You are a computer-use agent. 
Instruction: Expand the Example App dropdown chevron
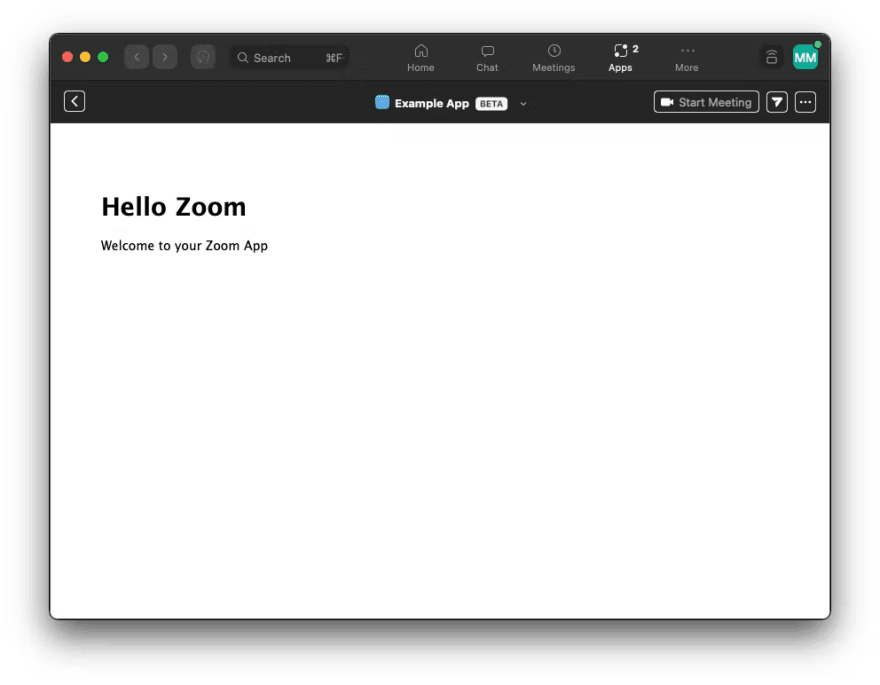point(523,104)
